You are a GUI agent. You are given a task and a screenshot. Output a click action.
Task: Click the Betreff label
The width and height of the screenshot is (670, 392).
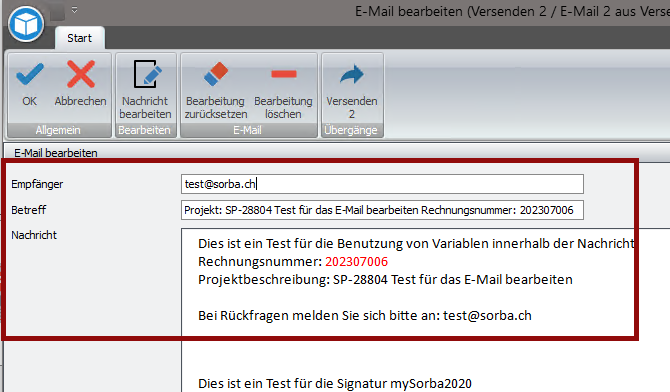click(x=29, y=210)
